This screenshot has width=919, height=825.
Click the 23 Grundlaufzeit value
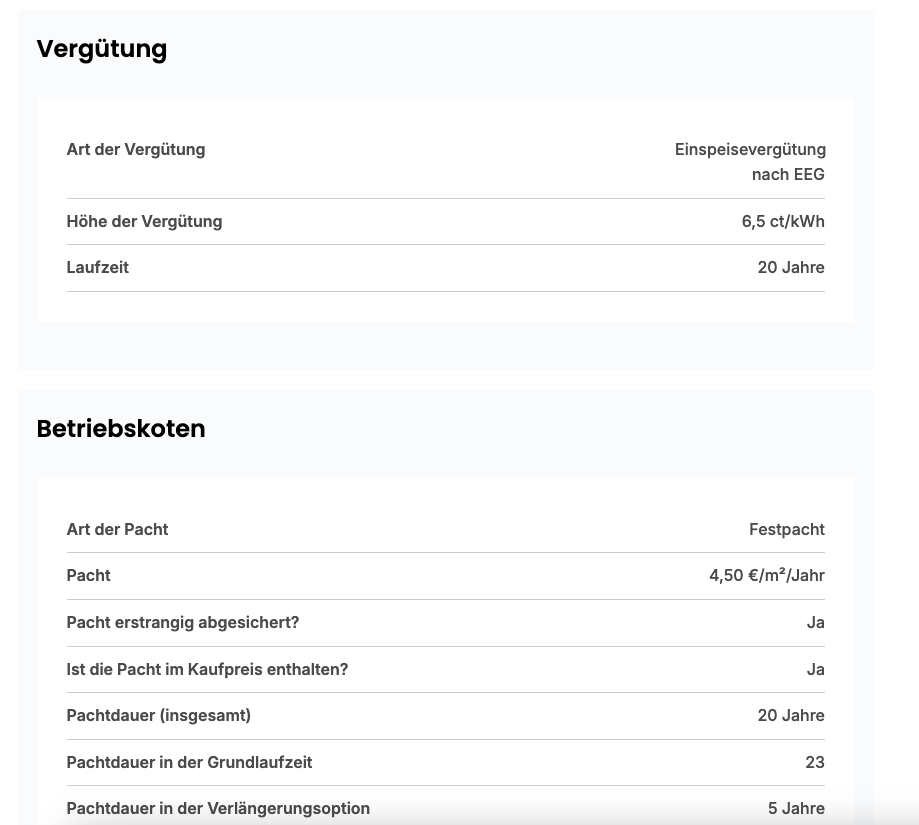[x=815, y=762]
